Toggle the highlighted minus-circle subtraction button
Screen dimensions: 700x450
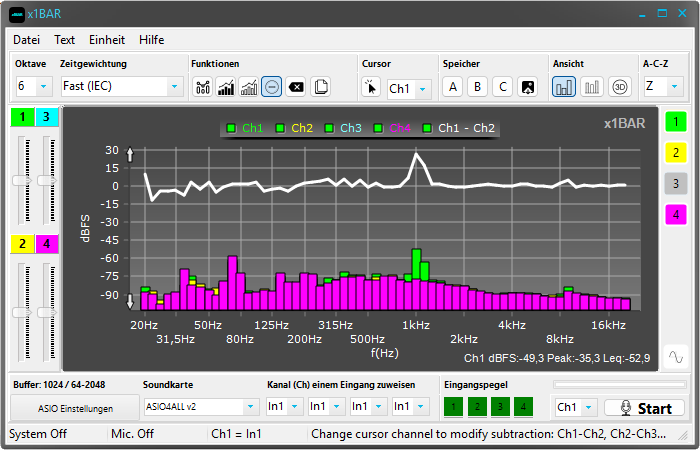click(271, 87)
